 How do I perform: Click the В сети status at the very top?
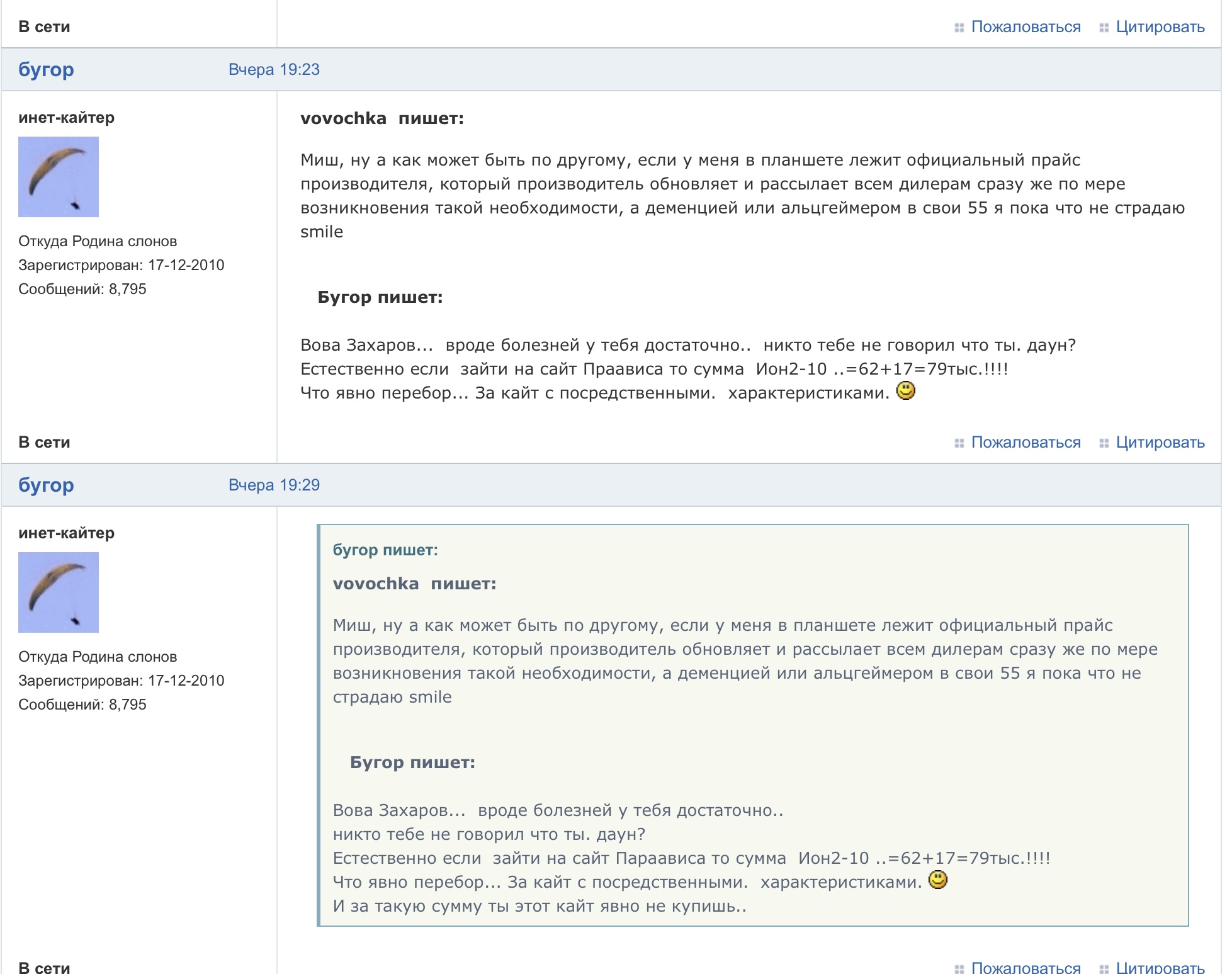click(x=44, y=27)
